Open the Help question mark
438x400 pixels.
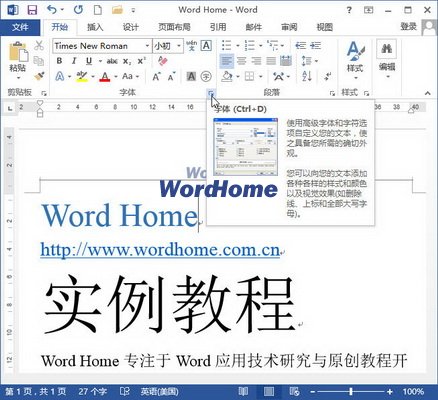coord(349,10)
